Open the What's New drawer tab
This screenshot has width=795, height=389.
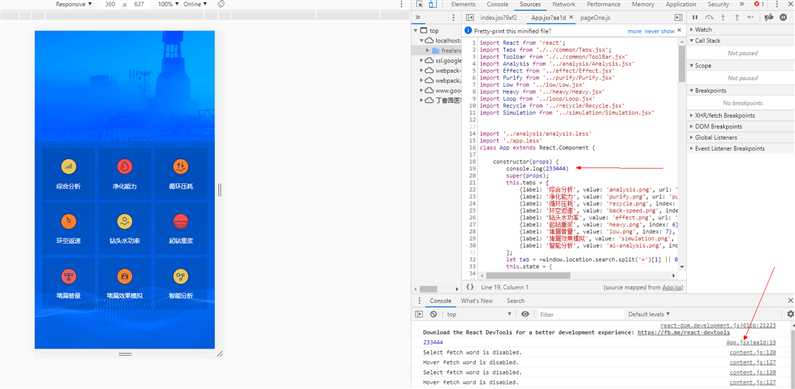click(477, 301)
